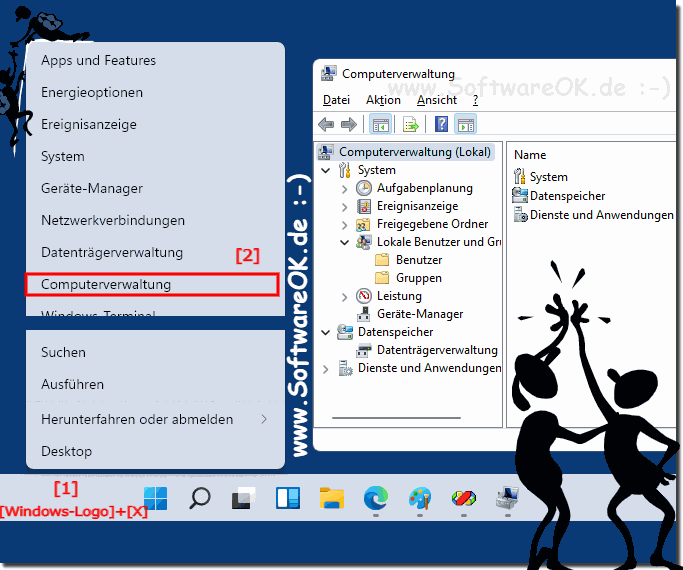The image size is (683, 570).
Task: Expand the Leistung node
Action: click(x=345, y=297)
